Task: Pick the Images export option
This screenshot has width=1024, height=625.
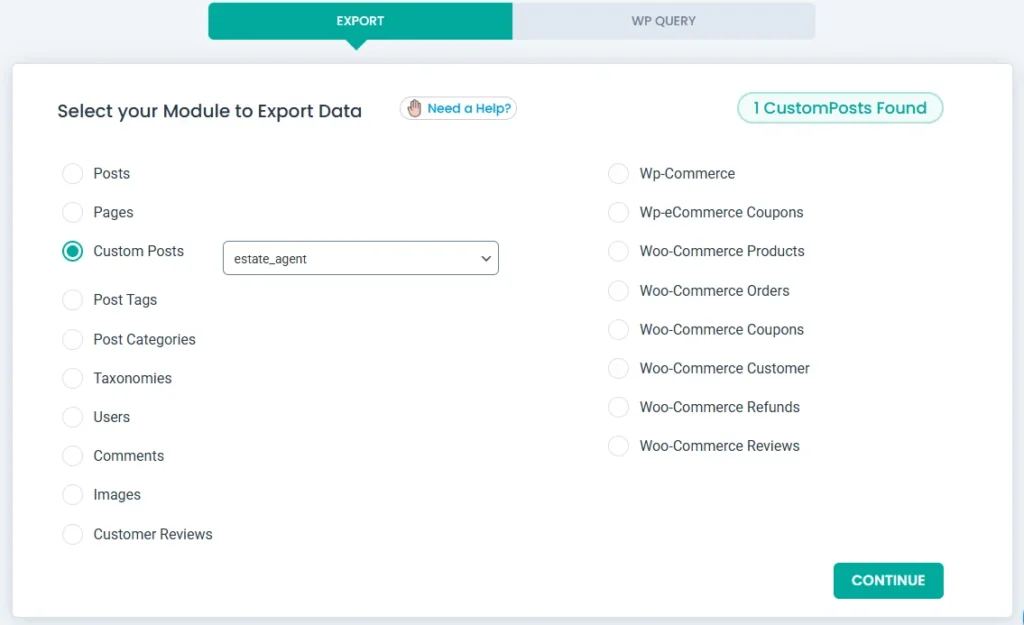Action: click(73, 495)
